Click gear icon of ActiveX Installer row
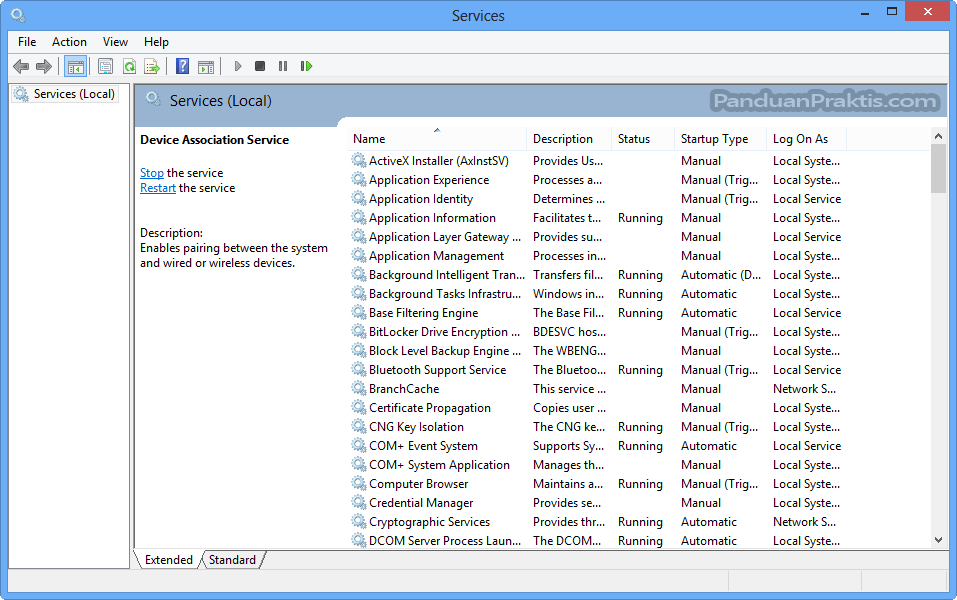The height and width of the screenshot is (600, 957). coord(359,160)
